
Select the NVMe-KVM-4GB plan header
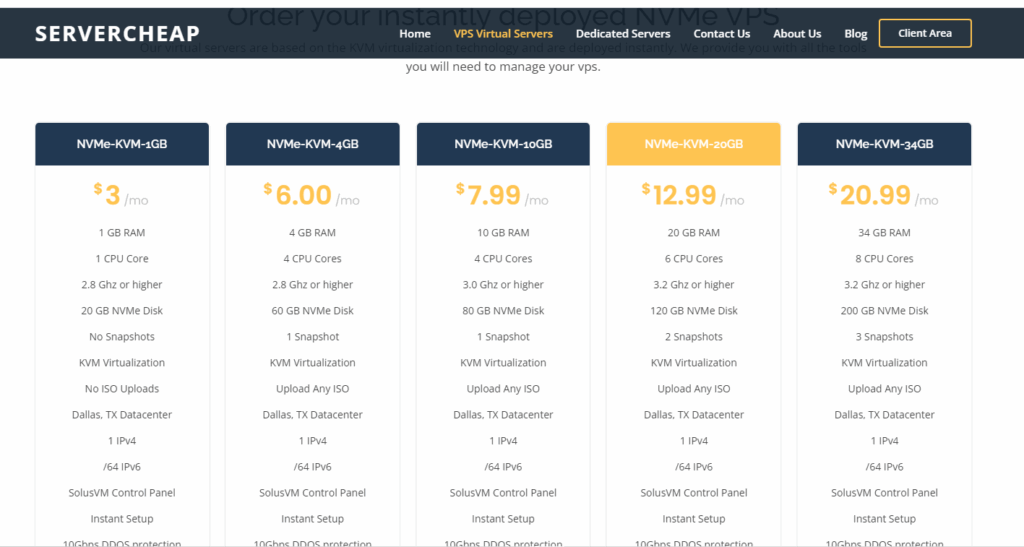[x=313, y=144]
